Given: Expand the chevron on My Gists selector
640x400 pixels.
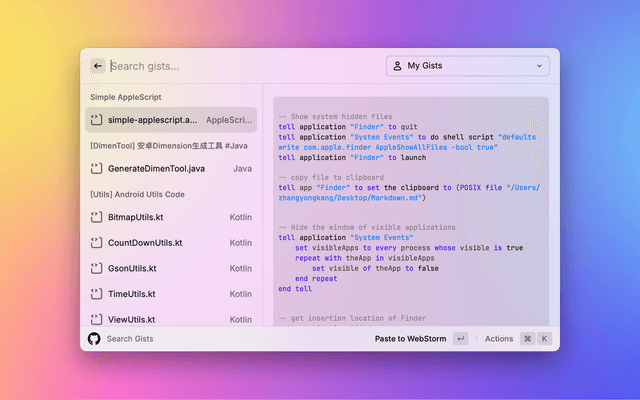Looking at the screenshot, I should [x=540, y=66].
